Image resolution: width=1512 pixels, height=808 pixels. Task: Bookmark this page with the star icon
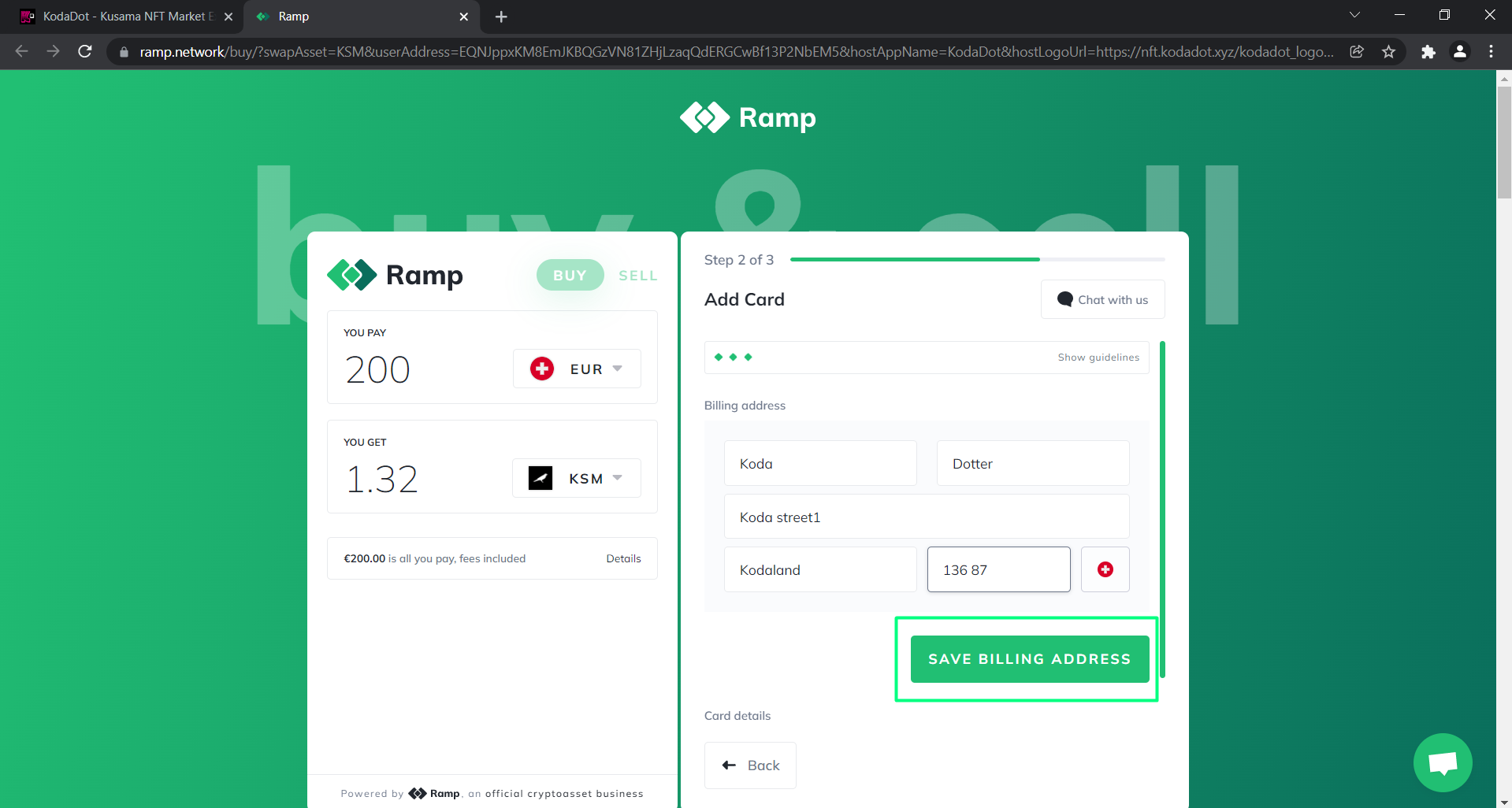[1388, 52]
